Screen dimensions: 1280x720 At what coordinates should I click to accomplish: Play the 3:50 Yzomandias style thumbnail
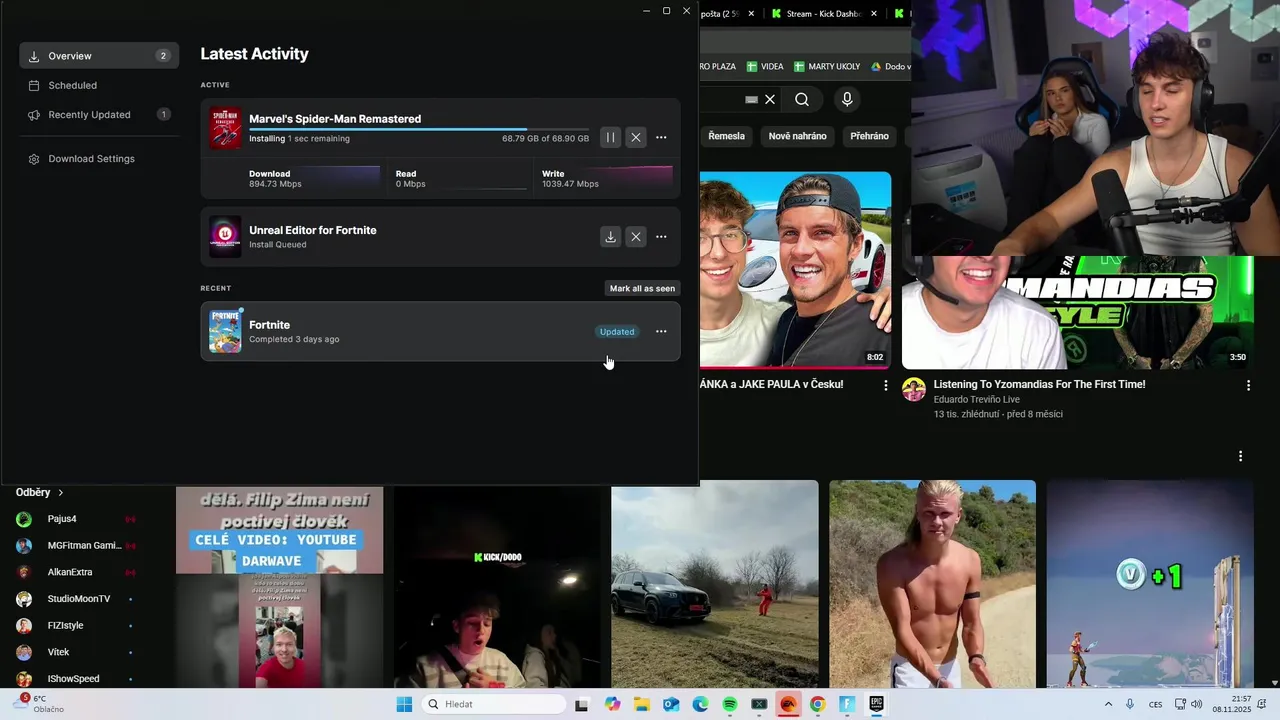[x=1078, y=312]
